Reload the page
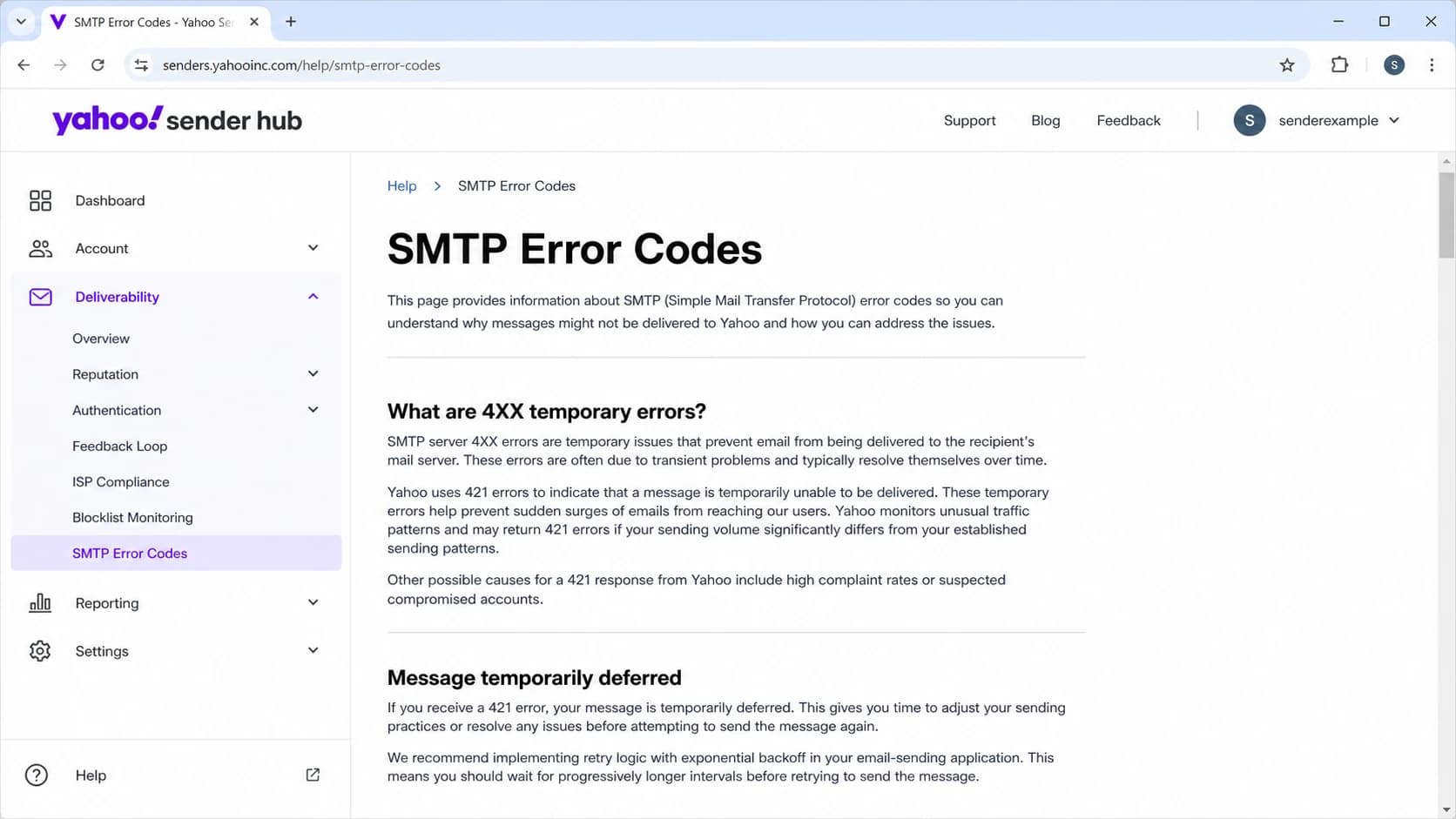The width and height of the screenshot is (1456, 819). coord(98,65)
